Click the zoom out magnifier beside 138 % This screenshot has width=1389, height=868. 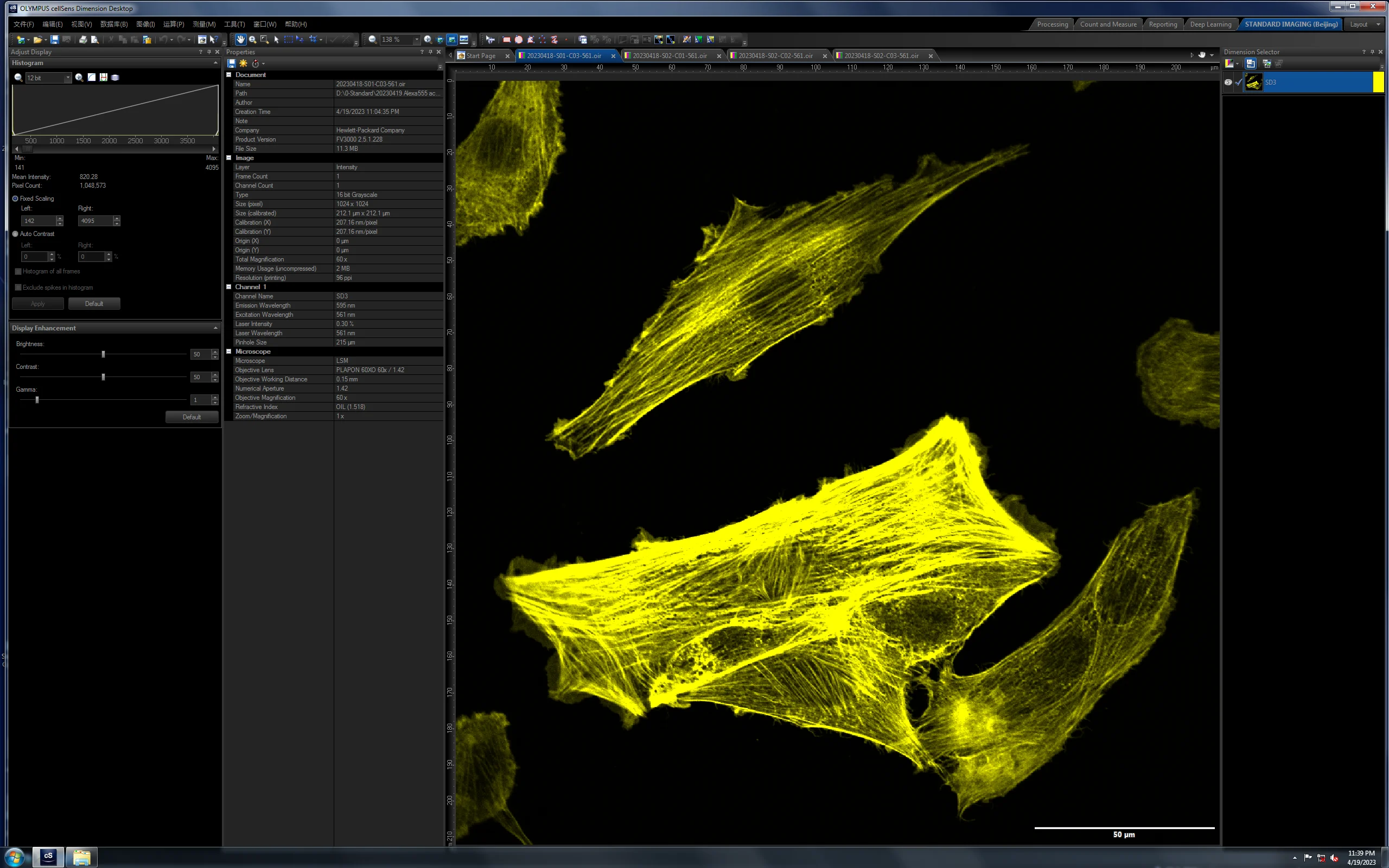373,40
